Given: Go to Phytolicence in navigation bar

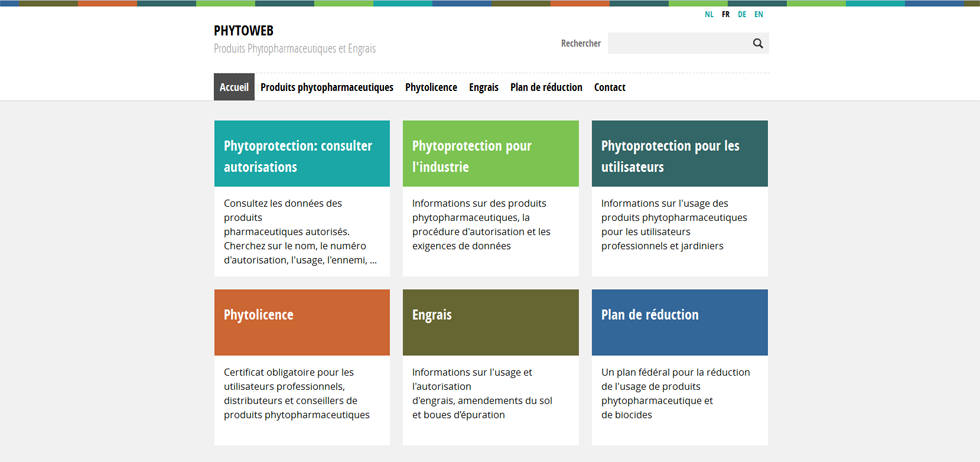Looking at the screenshot, I should 431,87.
